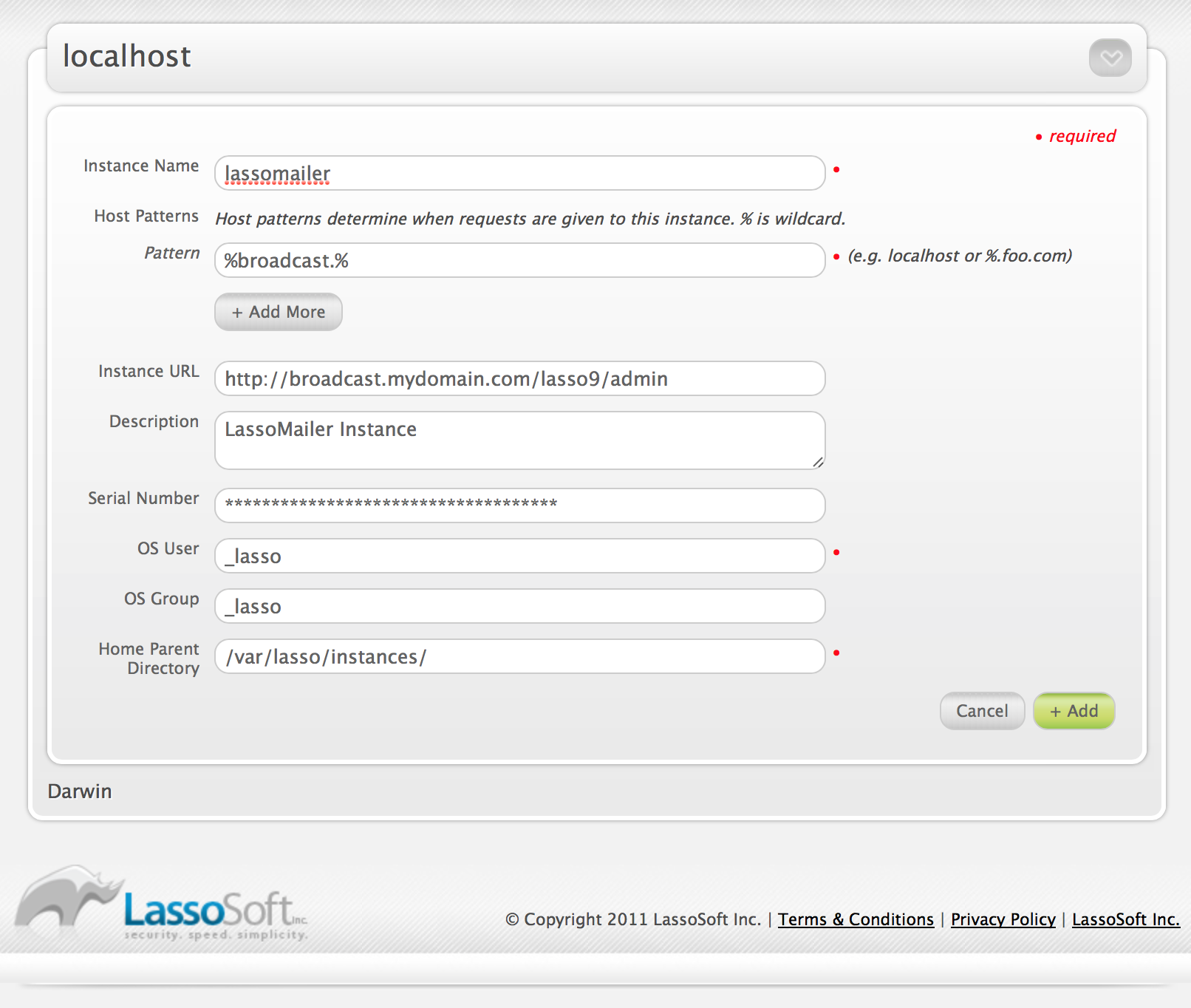Viewport: 1191px width, 1008px height.
Task: Click the Instance Name field
Action: (x=519, y=174)
